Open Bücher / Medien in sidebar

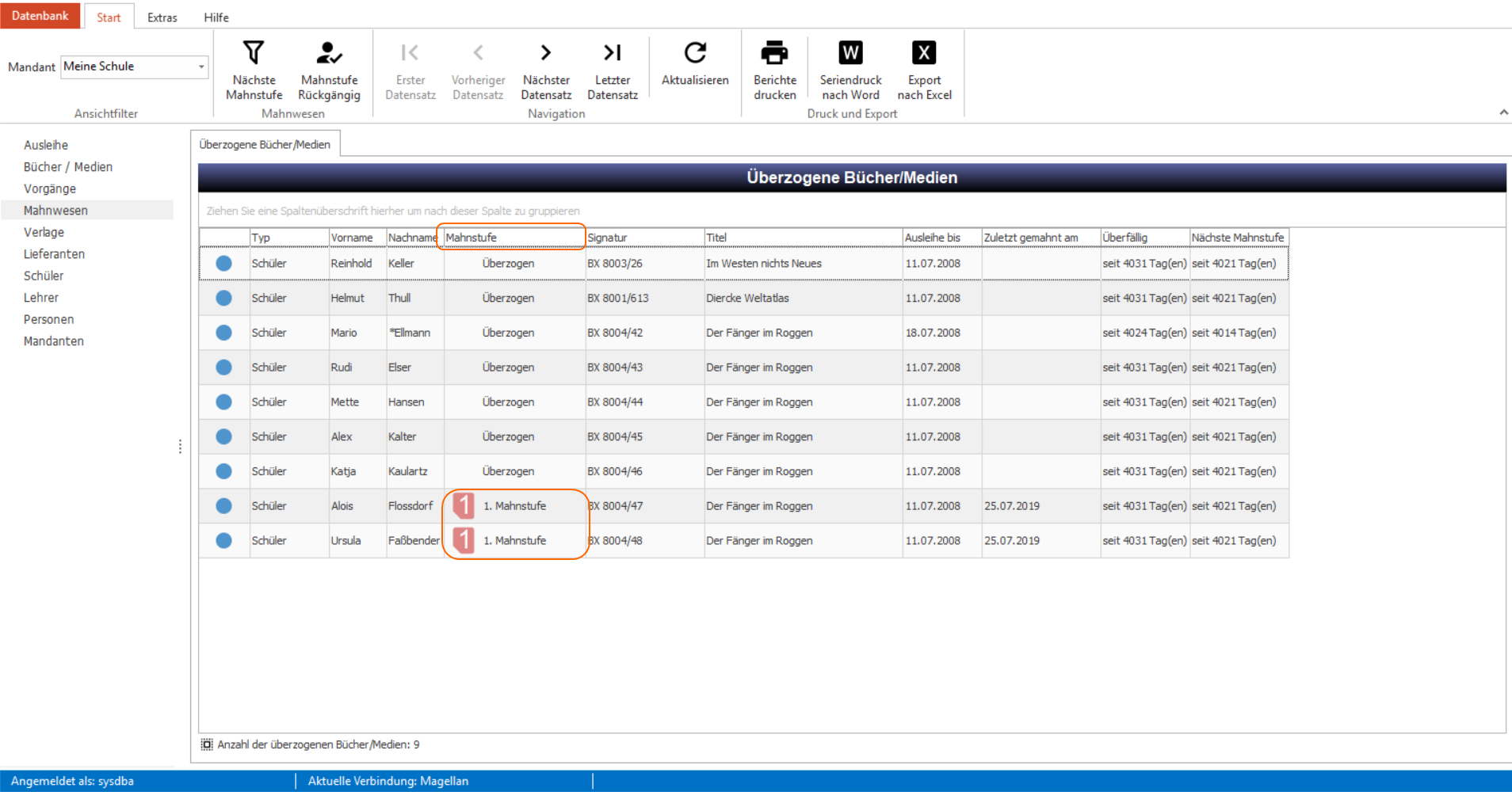coord(68,167)
